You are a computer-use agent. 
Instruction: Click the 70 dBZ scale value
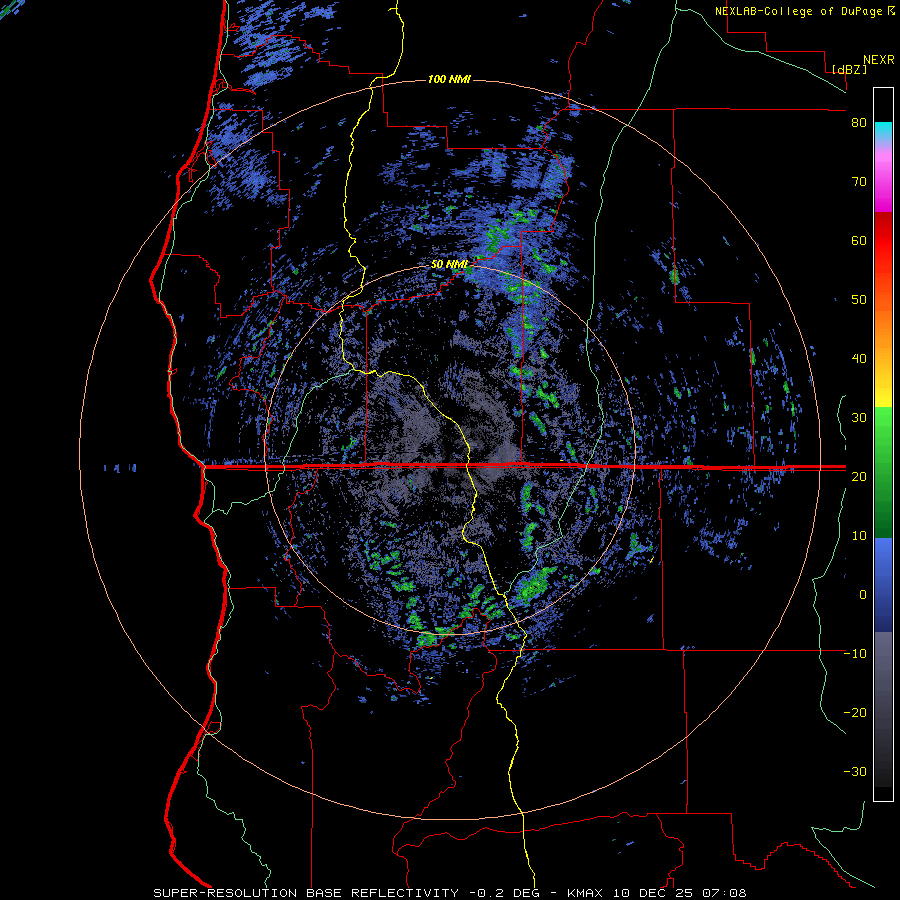(x=859, y=182)
